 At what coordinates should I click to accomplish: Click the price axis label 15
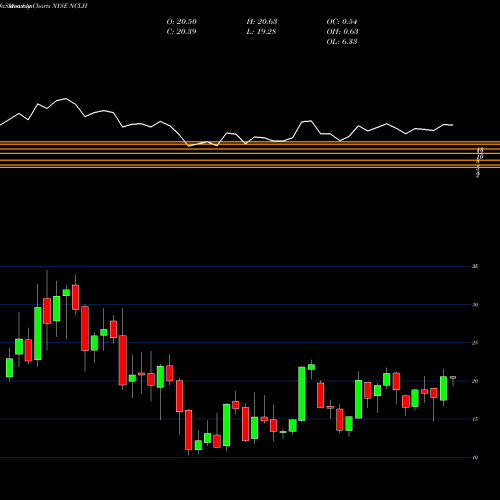[475, 419]
